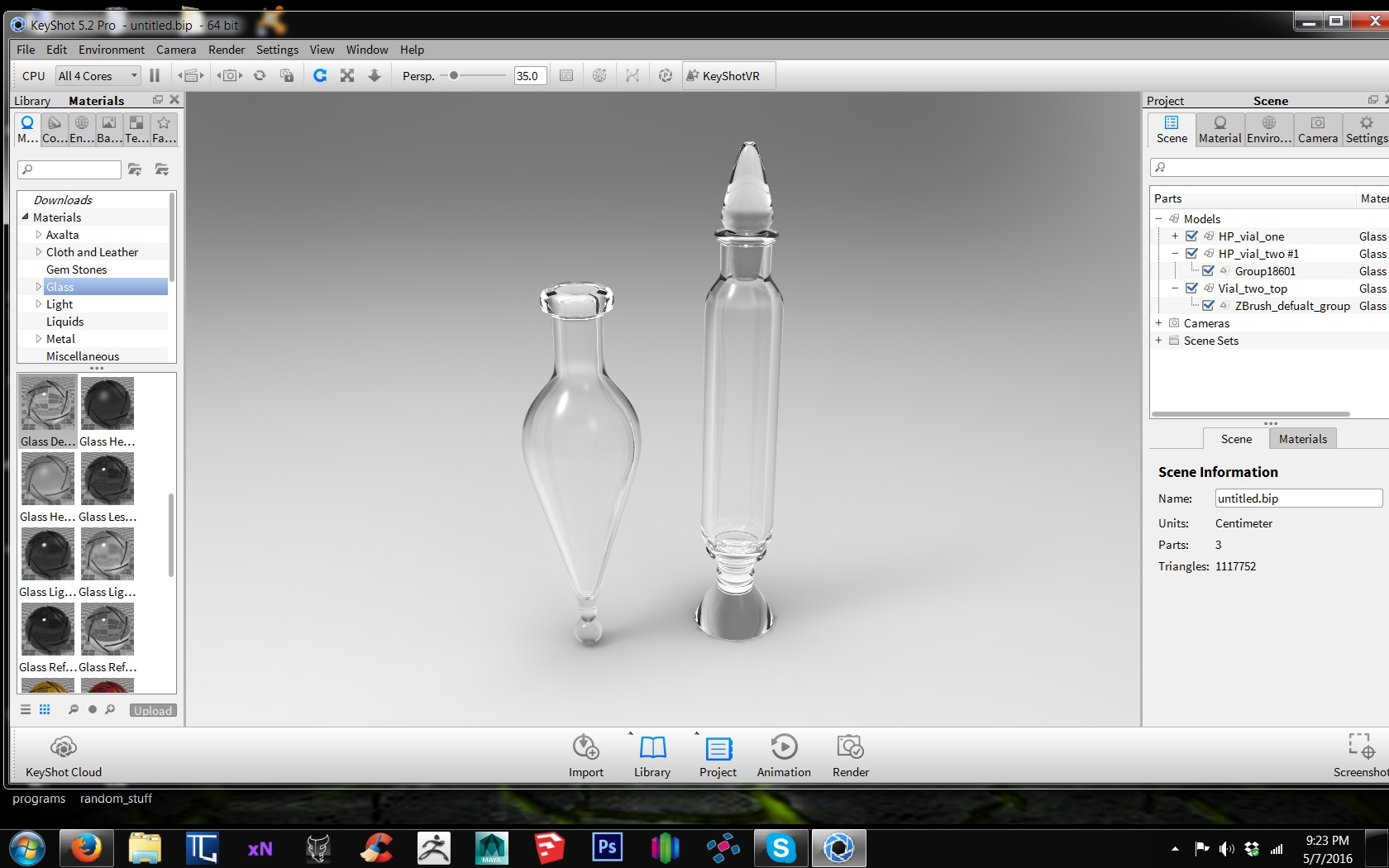Open the Animation timeline
1389x868 pixels.
[784, 756]
